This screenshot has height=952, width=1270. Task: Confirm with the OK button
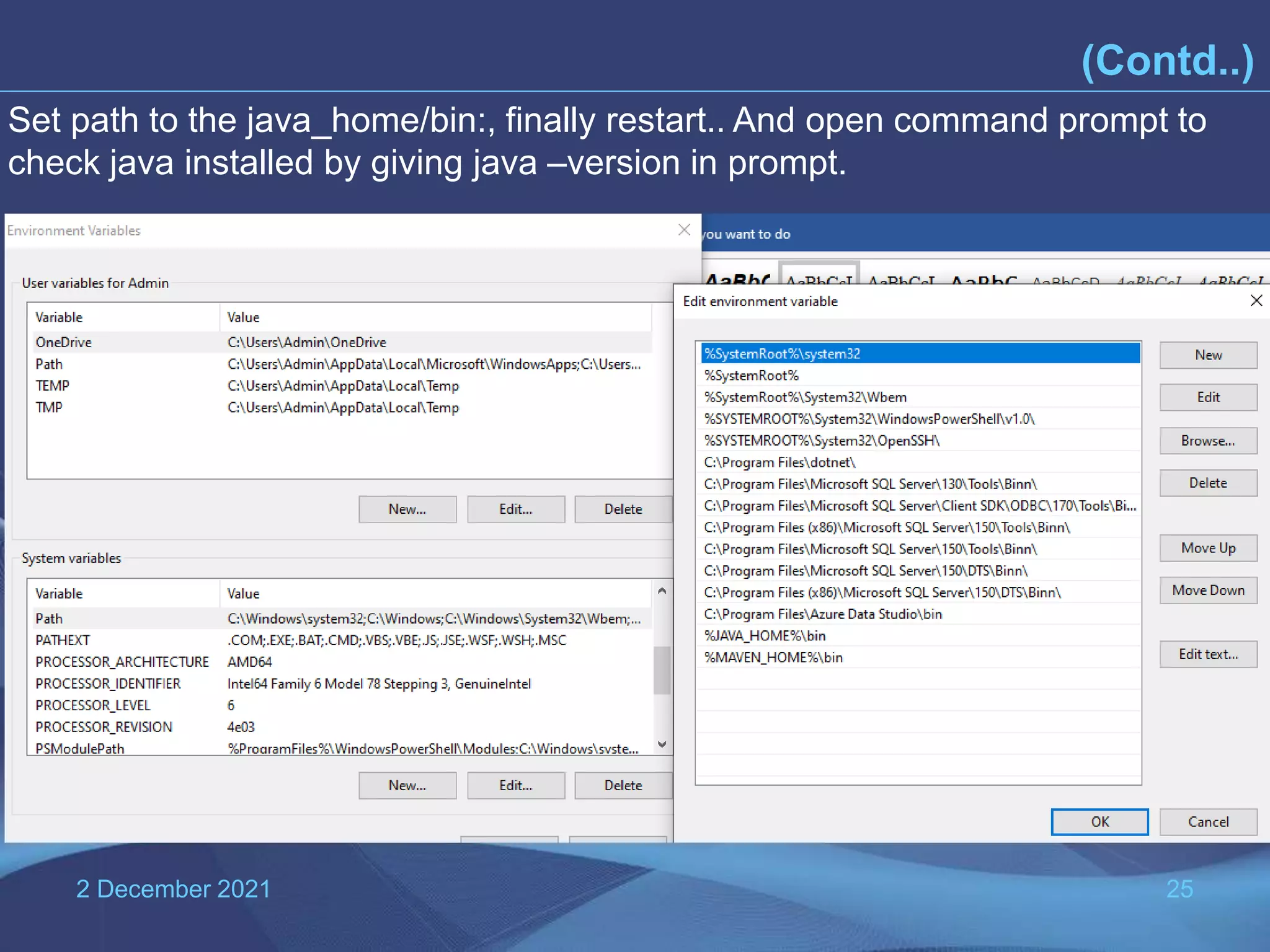1099,822
